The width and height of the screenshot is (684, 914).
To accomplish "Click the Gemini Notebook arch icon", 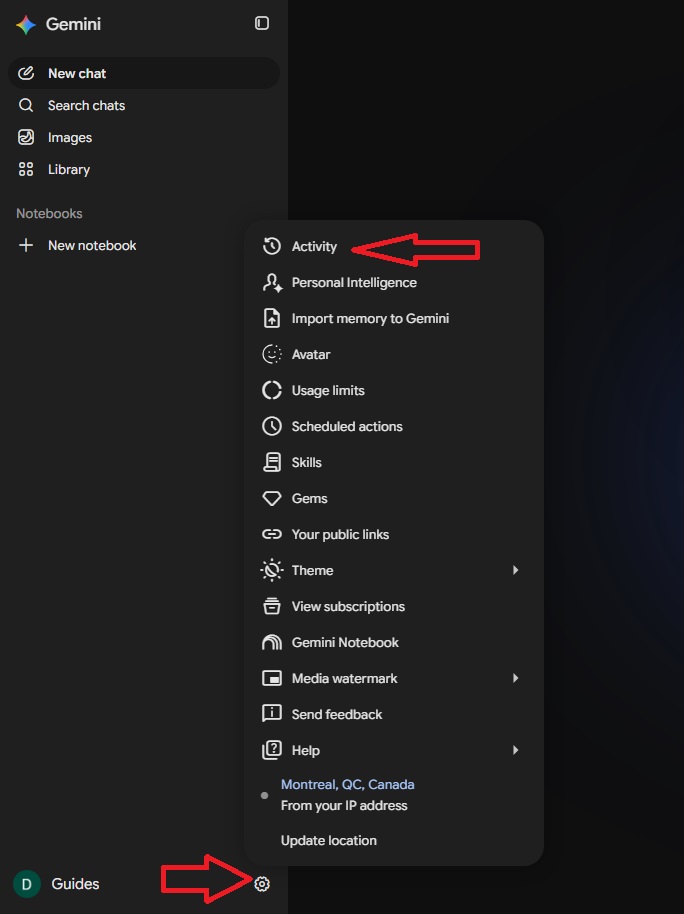I will pyautogui.click(x=272, y=643).
